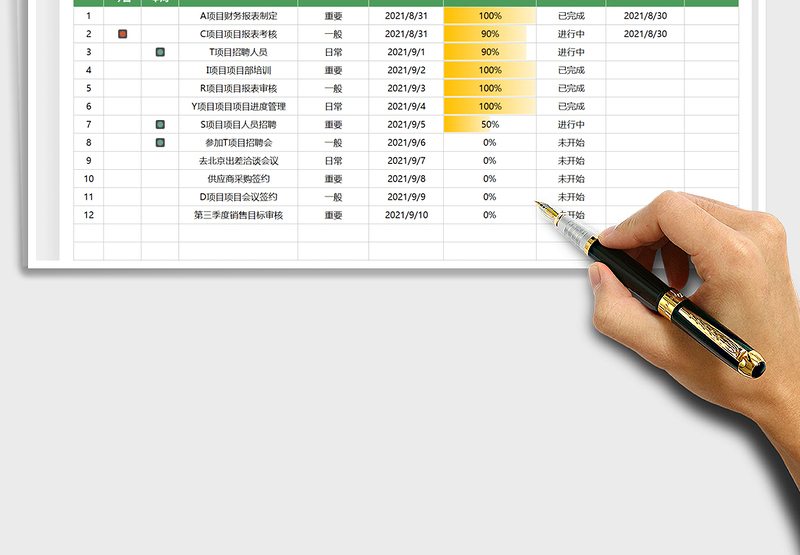
Task: Select the green marker in row 7
Action: click(160, 125)
